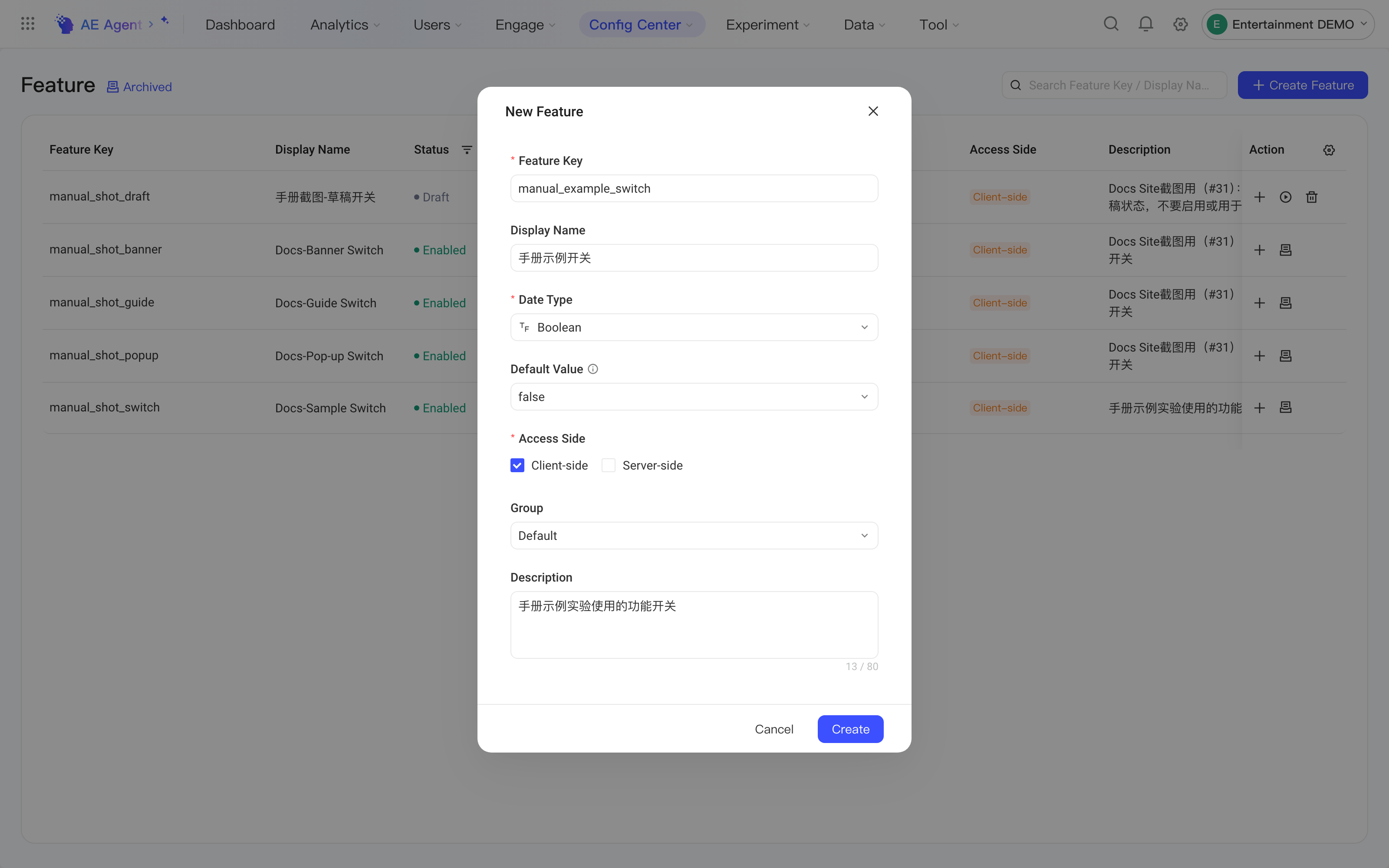Open the Tool menu
This screenshot has height=868, width=1389.
point(939,25)
